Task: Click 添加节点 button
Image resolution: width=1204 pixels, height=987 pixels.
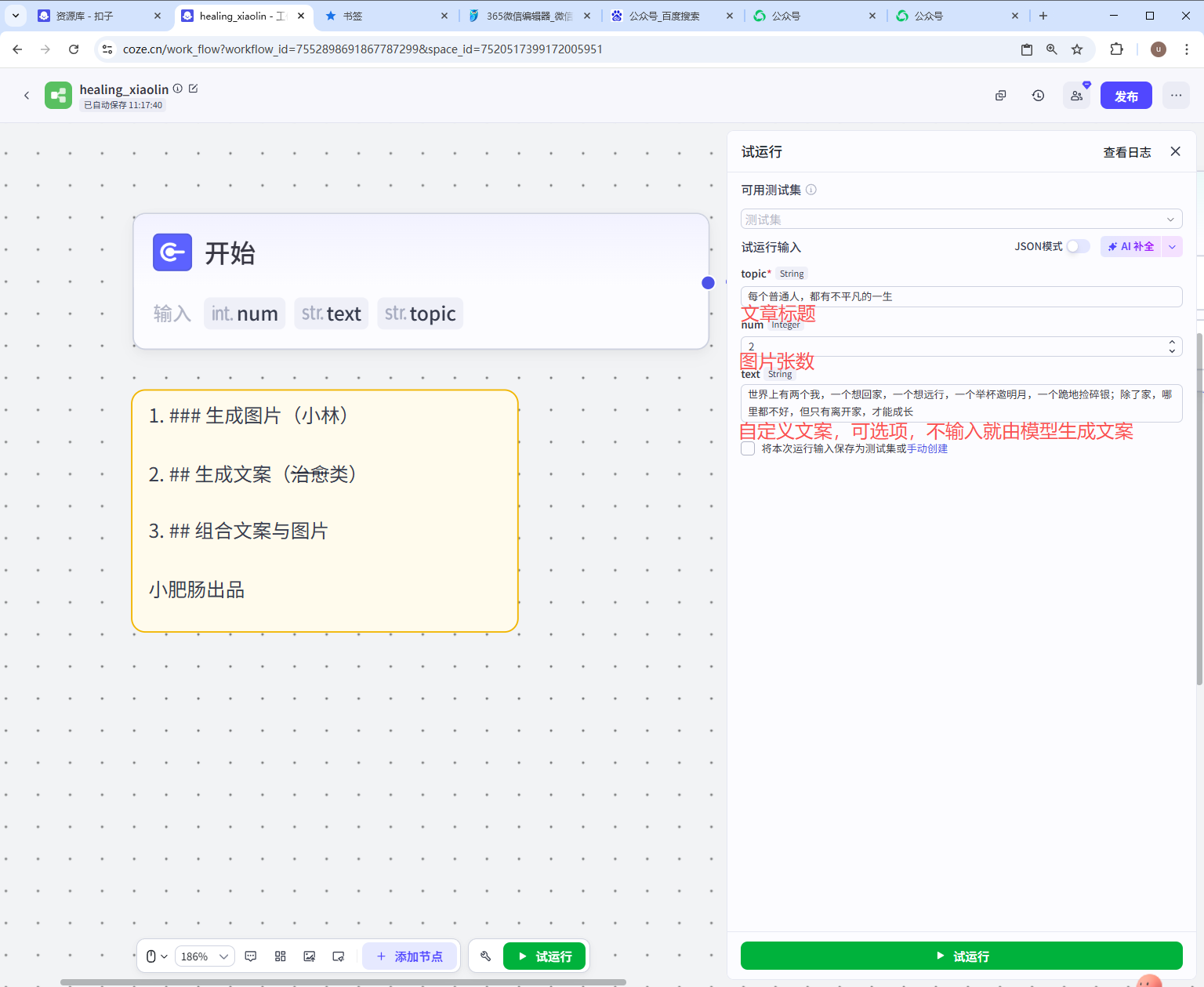Action: tap(409, 956)
